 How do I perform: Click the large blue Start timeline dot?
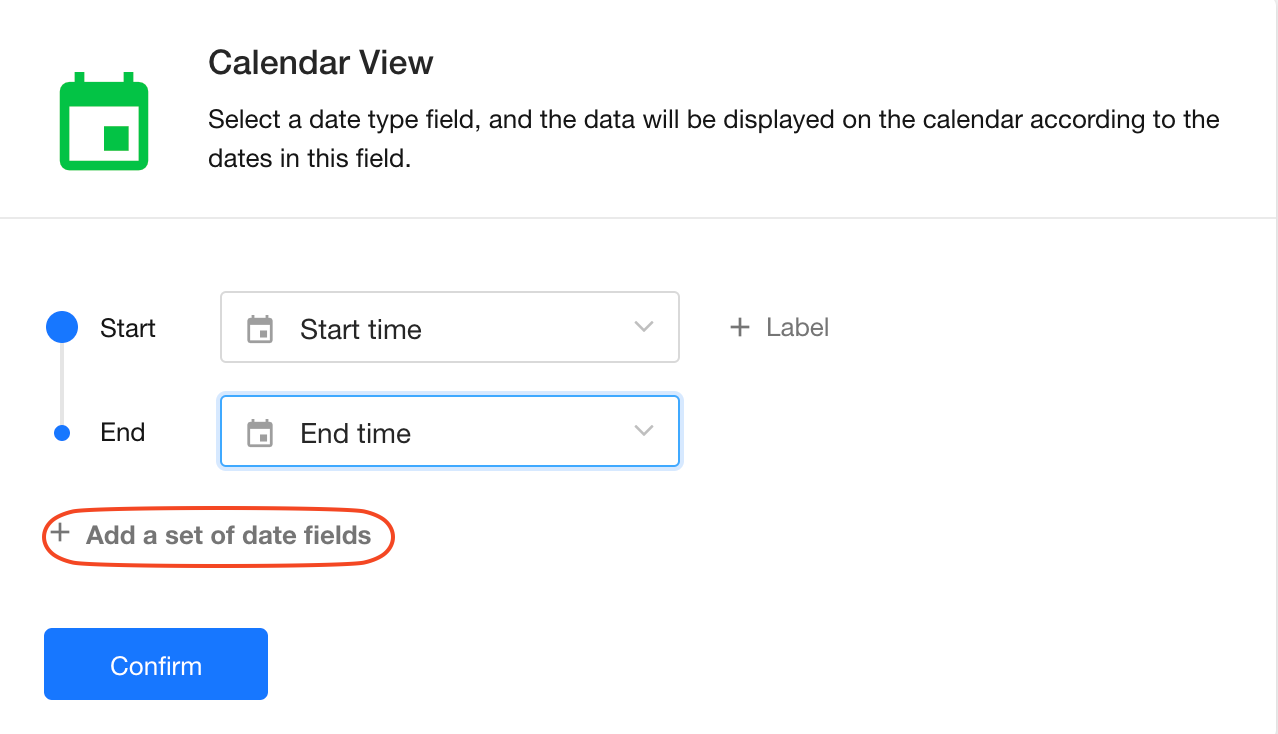(x=62, y=327)
